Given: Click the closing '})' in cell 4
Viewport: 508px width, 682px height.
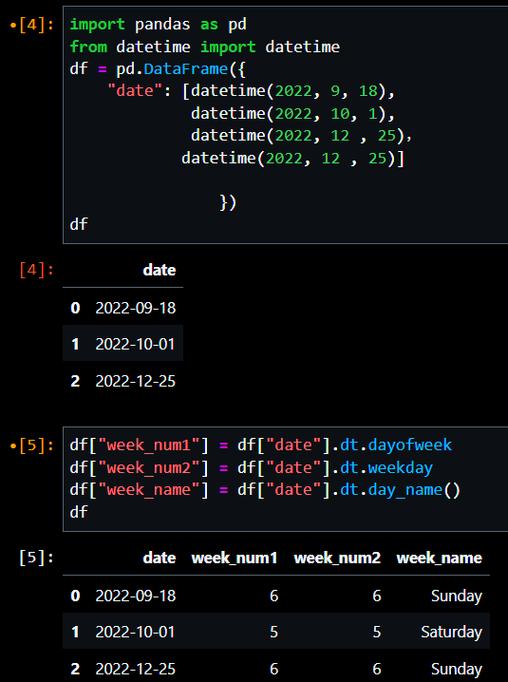Looking at the screenshot, I should [x=228, y=202].
